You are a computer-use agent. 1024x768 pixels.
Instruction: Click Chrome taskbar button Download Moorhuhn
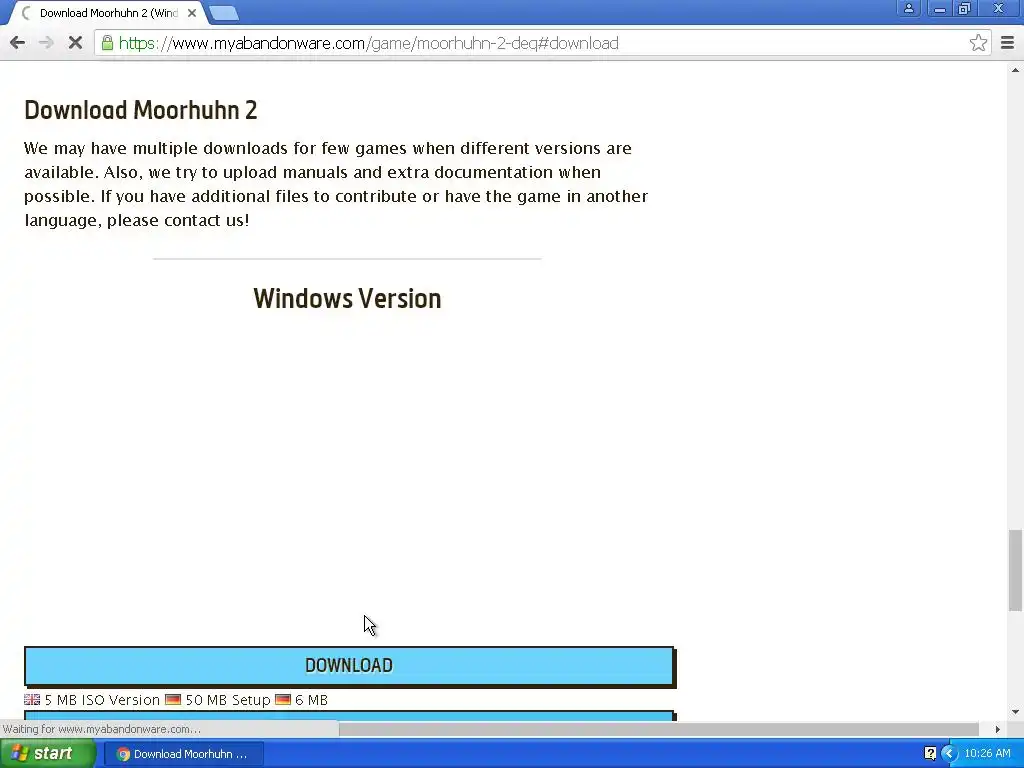coord(182,754)
